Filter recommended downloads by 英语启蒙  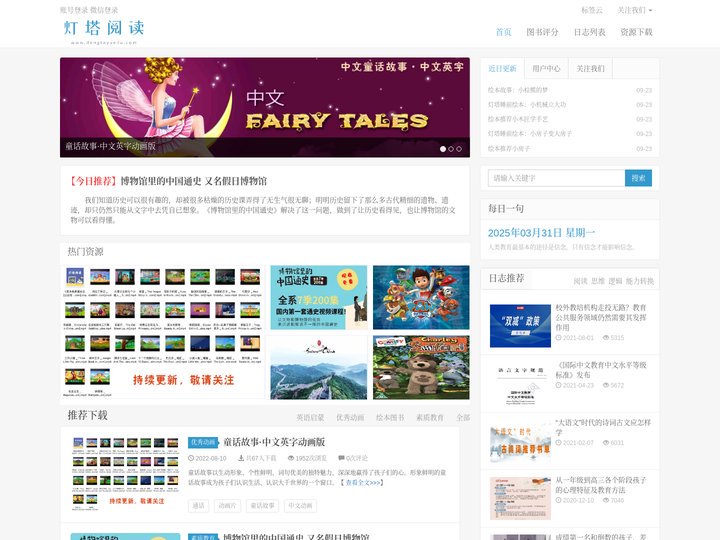(x=310, y=417)
